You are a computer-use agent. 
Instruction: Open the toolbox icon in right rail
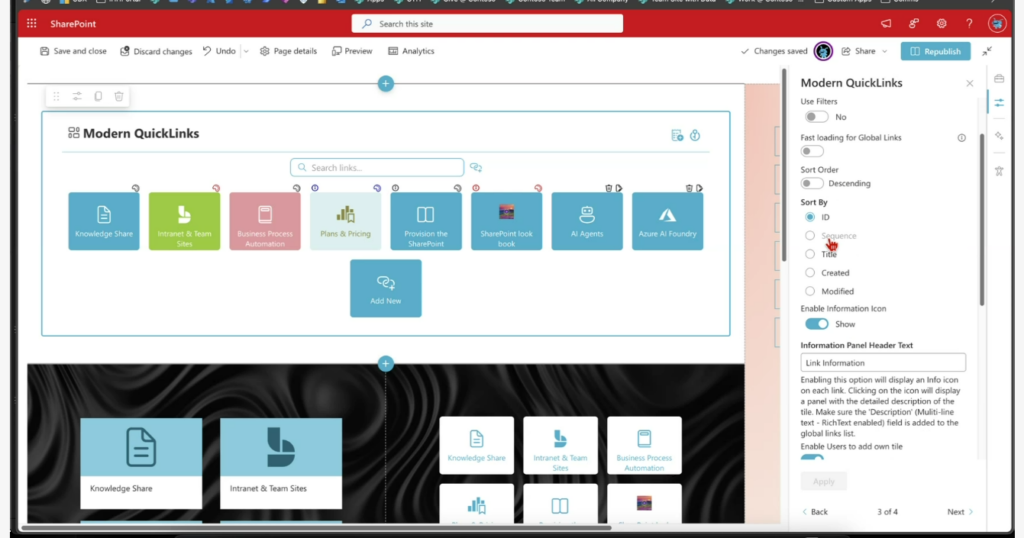[999, 79]
